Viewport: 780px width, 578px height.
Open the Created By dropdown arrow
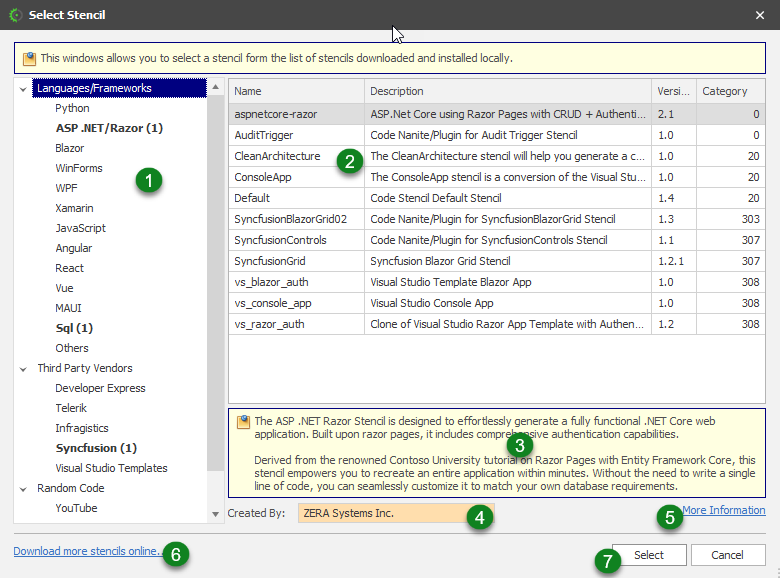click(218, 514)
